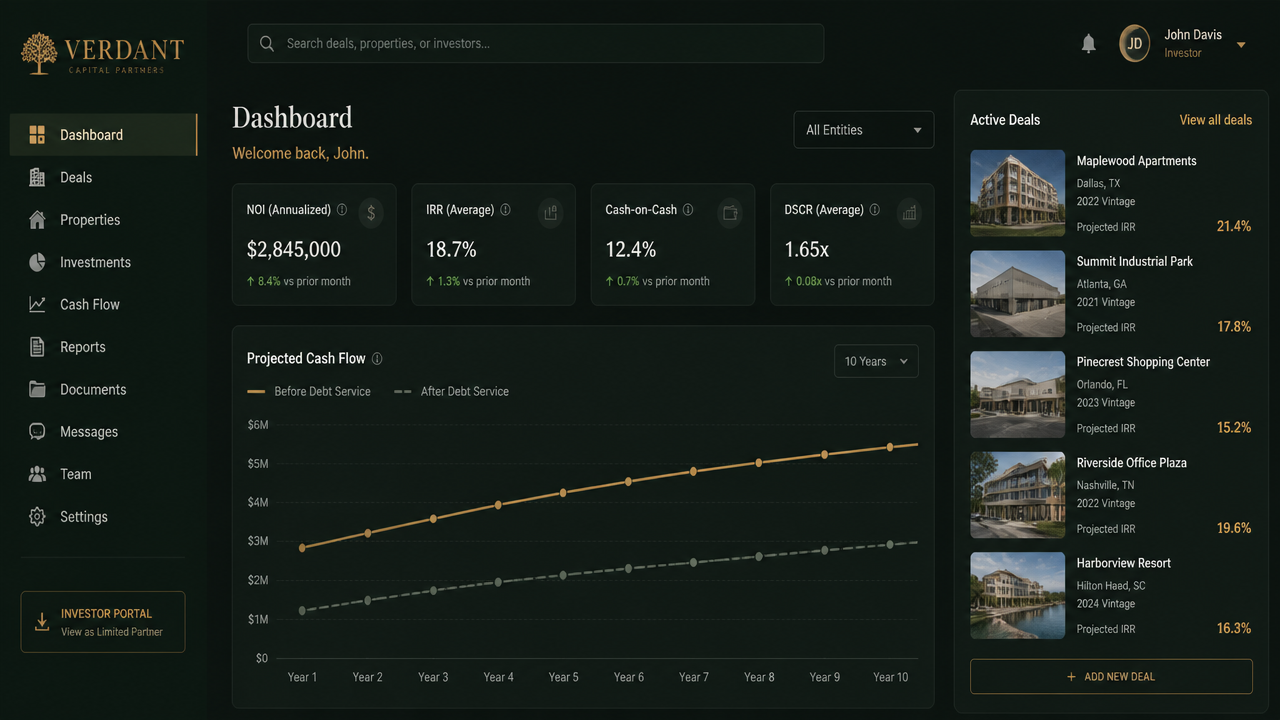The height and width of the screenshot is (720, 1280).
Task: Open the 10 Years range dropdown
Action: 876,362
